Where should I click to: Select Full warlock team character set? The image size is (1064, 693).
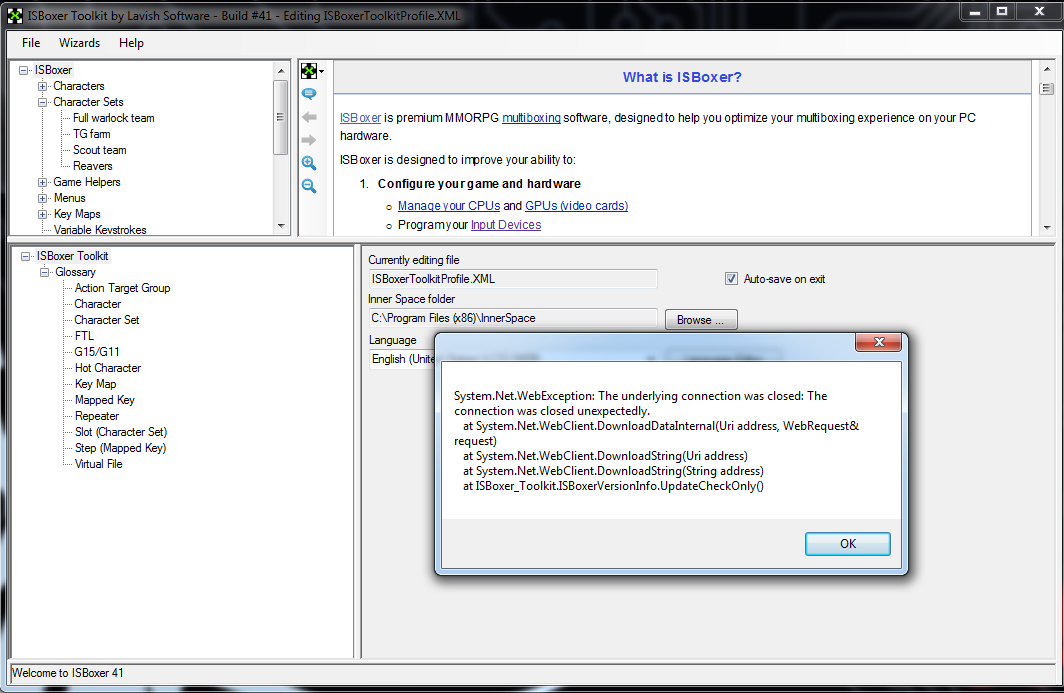[113, 118]
